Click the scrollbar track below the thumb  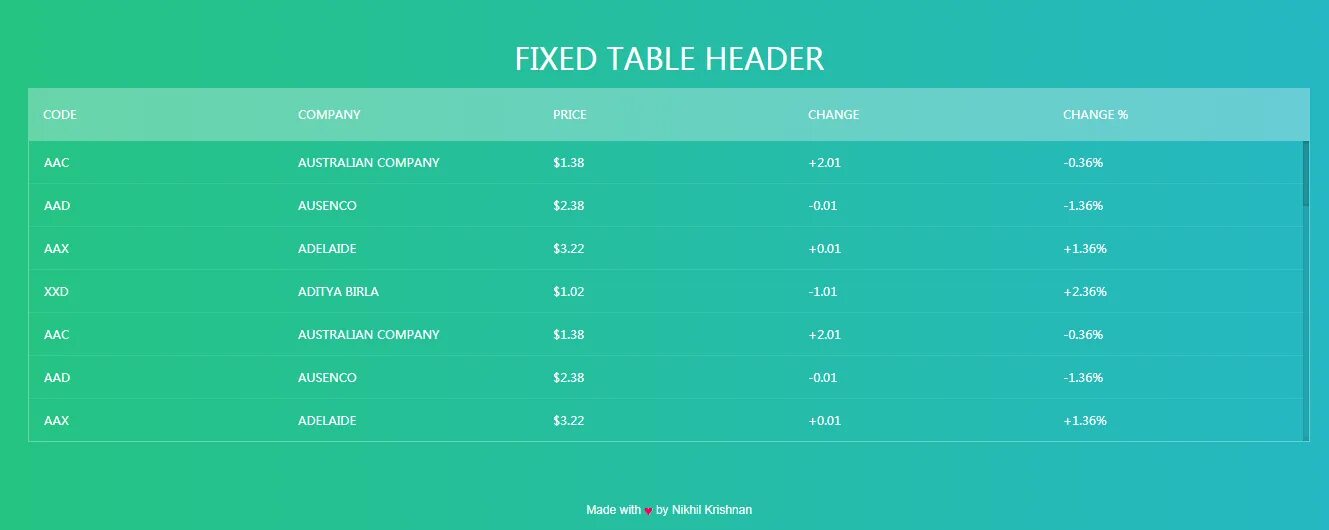click(1306, 322)
